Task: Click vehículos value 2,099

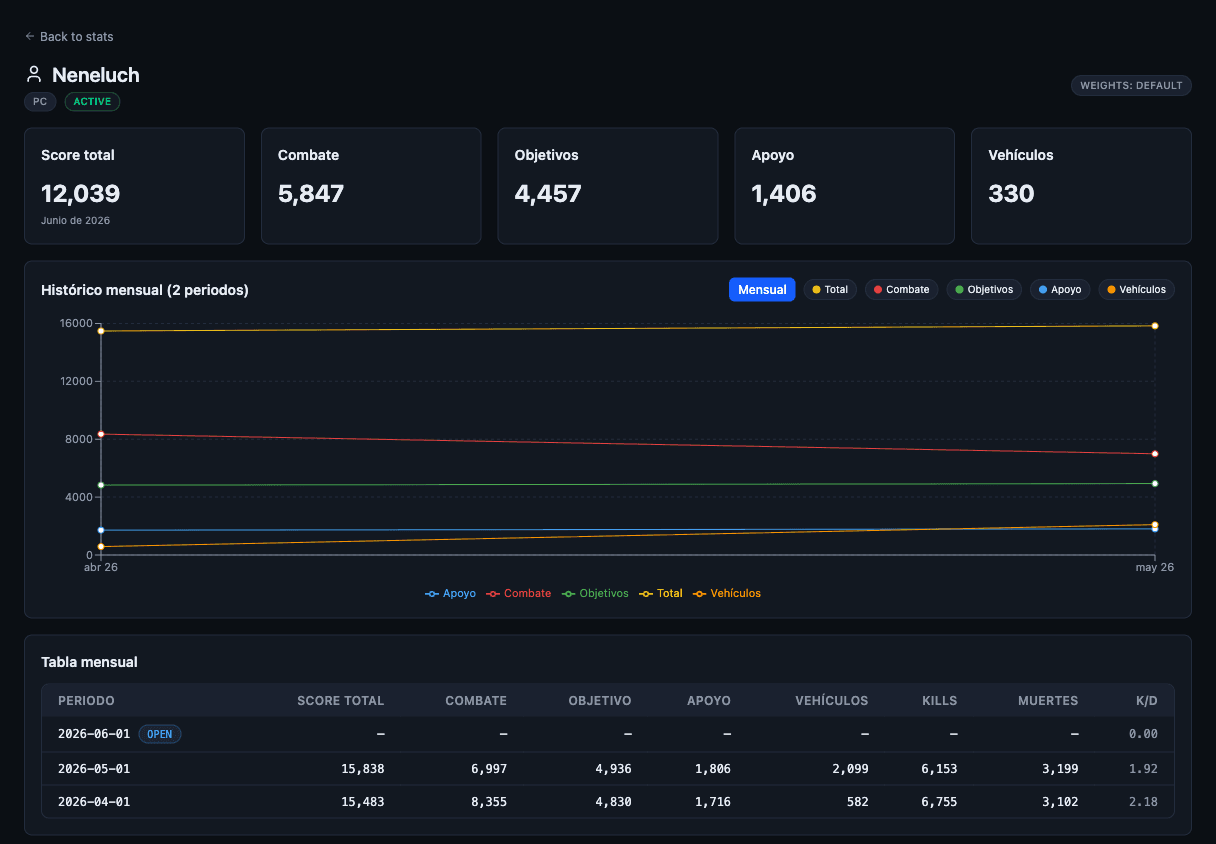Action: [x=850, y=769]
